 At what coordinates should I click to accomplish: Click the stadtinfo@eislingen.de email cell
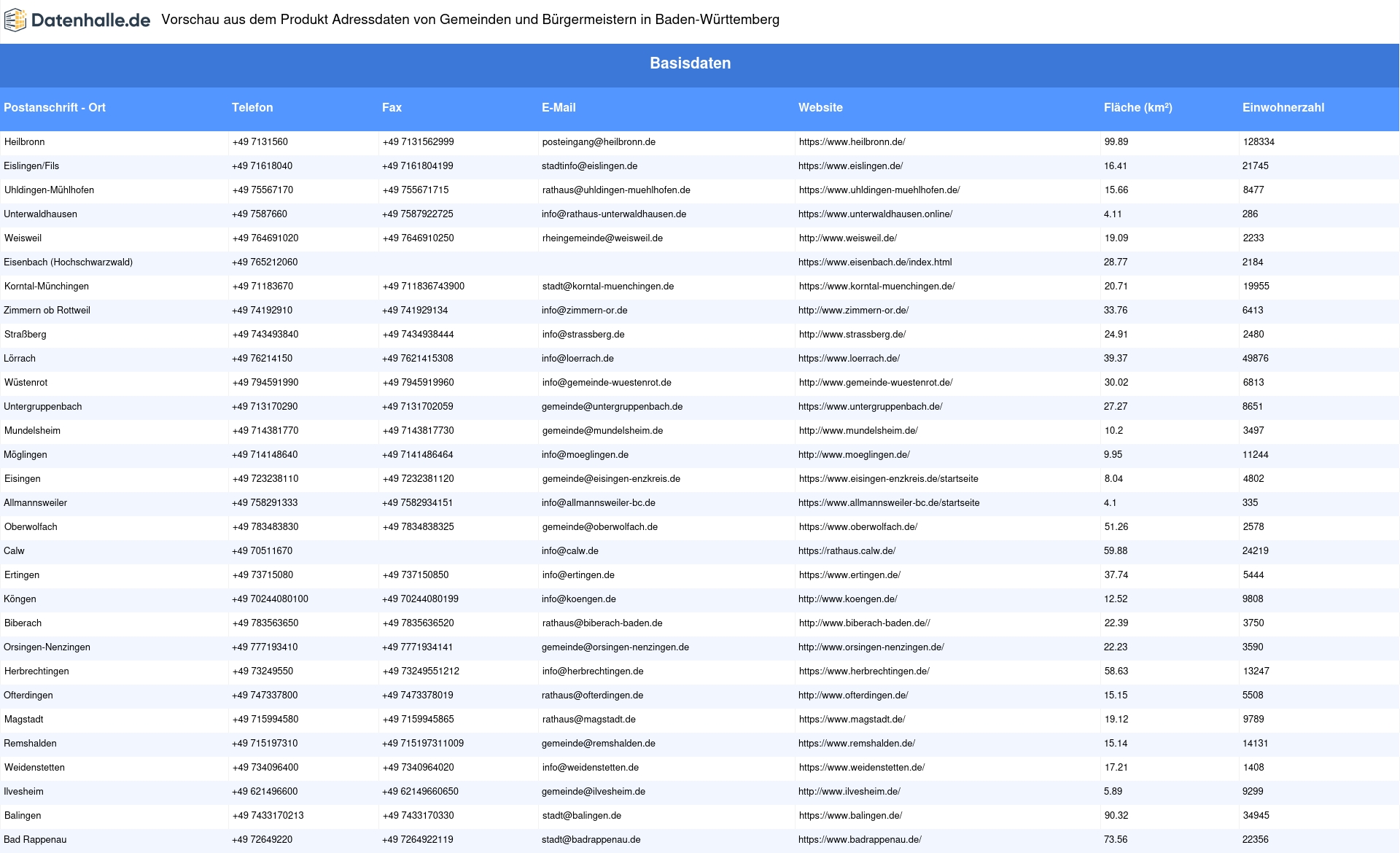tap(589, 166)
